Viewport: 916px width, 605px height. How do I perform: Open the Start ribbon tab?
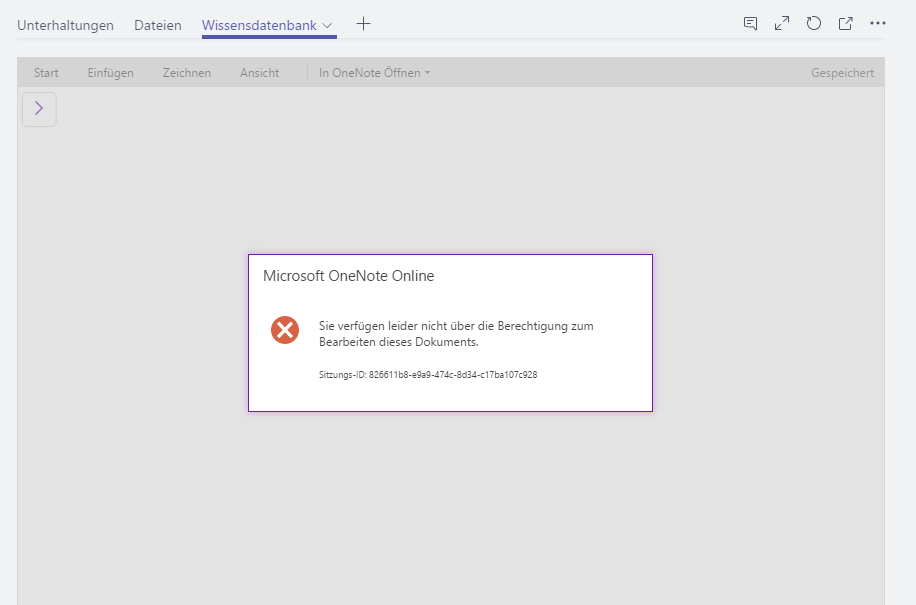pyautogui.click(x=46, y=73)
